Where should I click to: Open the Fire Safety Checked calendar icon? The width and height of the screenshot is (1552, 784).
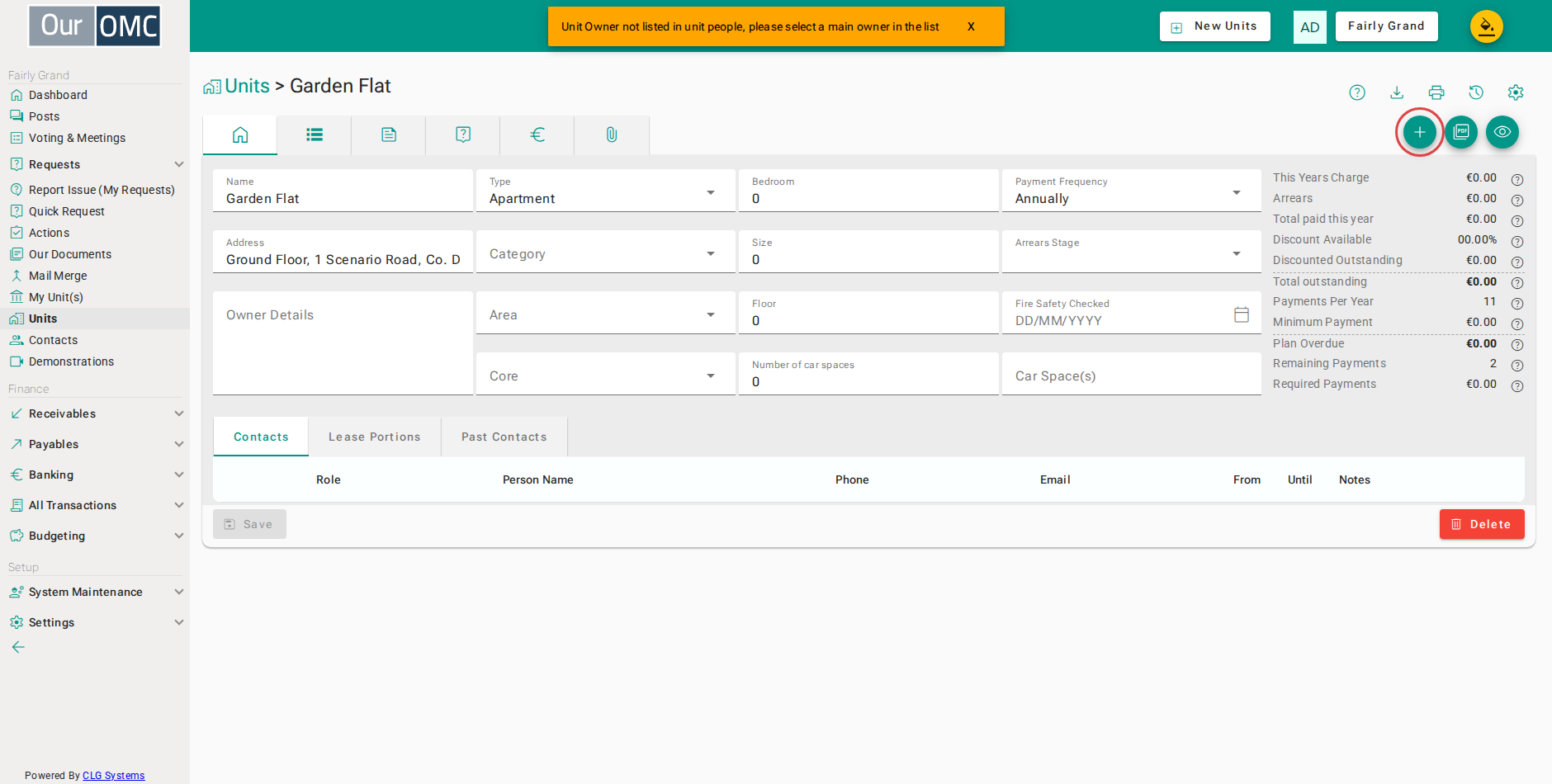pos(1242,314)
